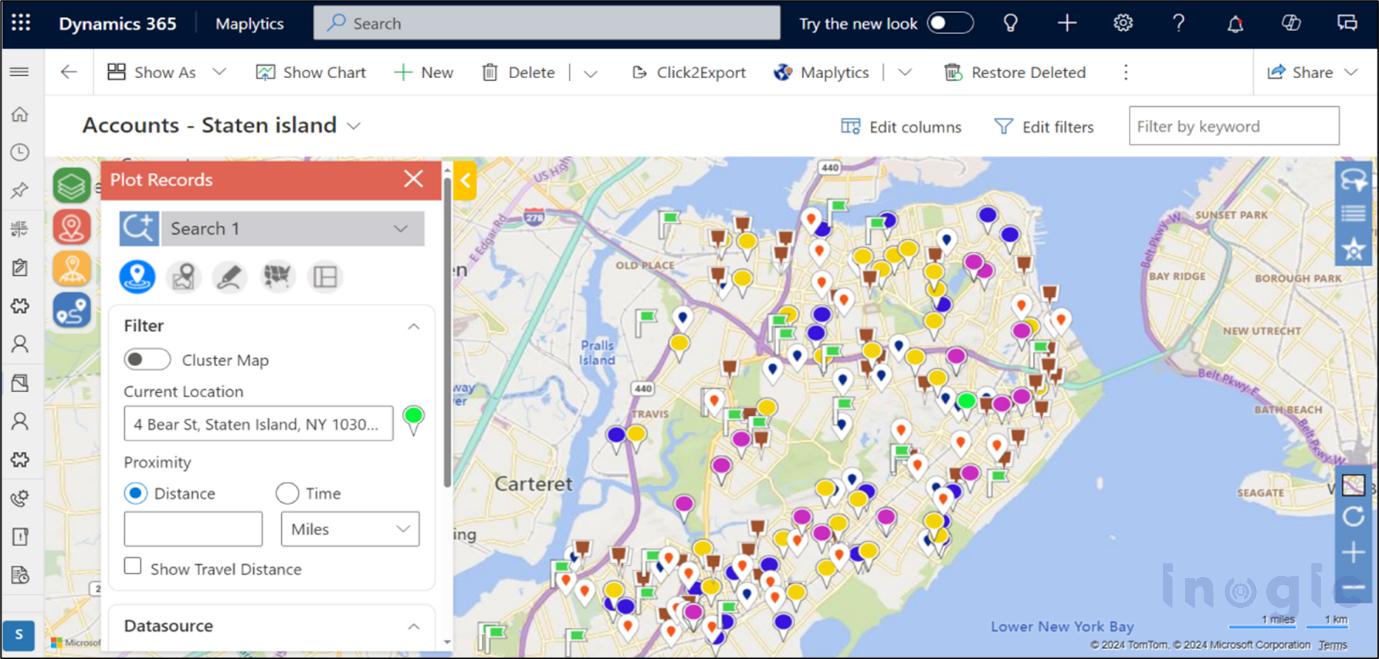
Task: Open the settings gear in header
Action: click(1123, 23)
